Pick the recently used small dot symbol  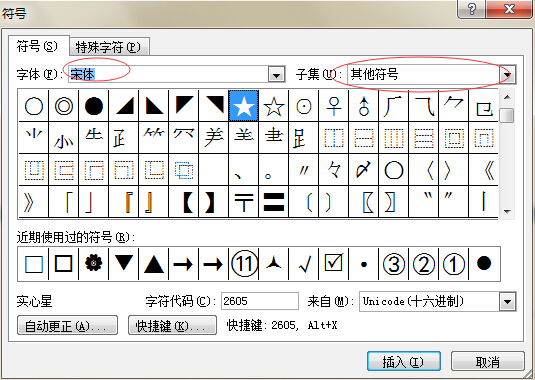364,264
